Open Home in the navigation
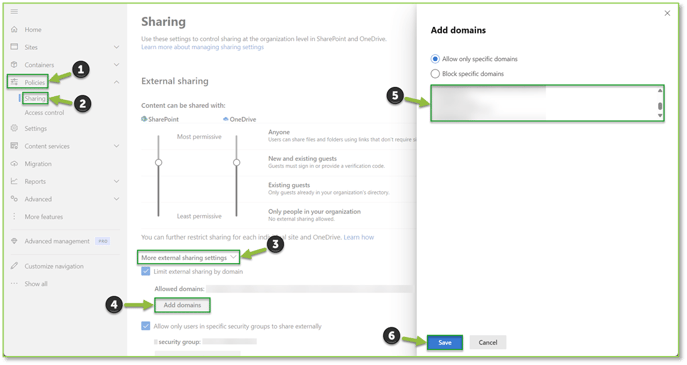The height and width of the screenshot is (365, 687). (x=33, y=29)
